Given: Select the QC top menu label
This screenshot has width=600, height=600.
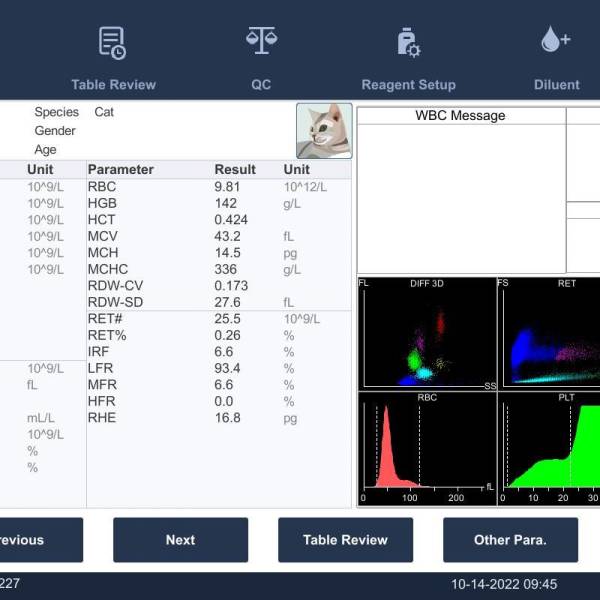Looking at the screenshot, I should (x=261, y=85).
